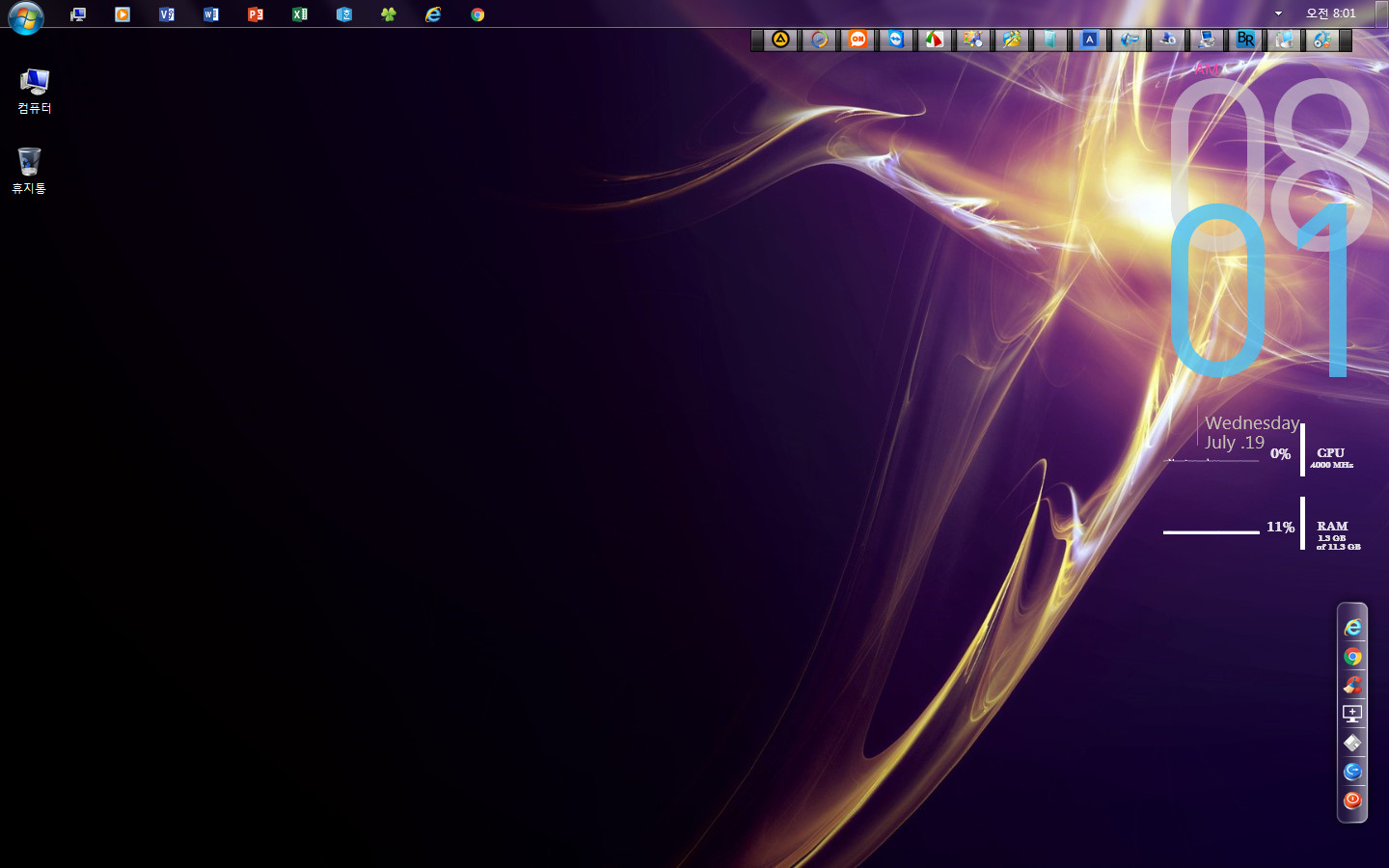Image resolution: width=1389 pixels, height=868 pixels.
Task: Click the floppy disk icon in side dock
Action: 1352,743
